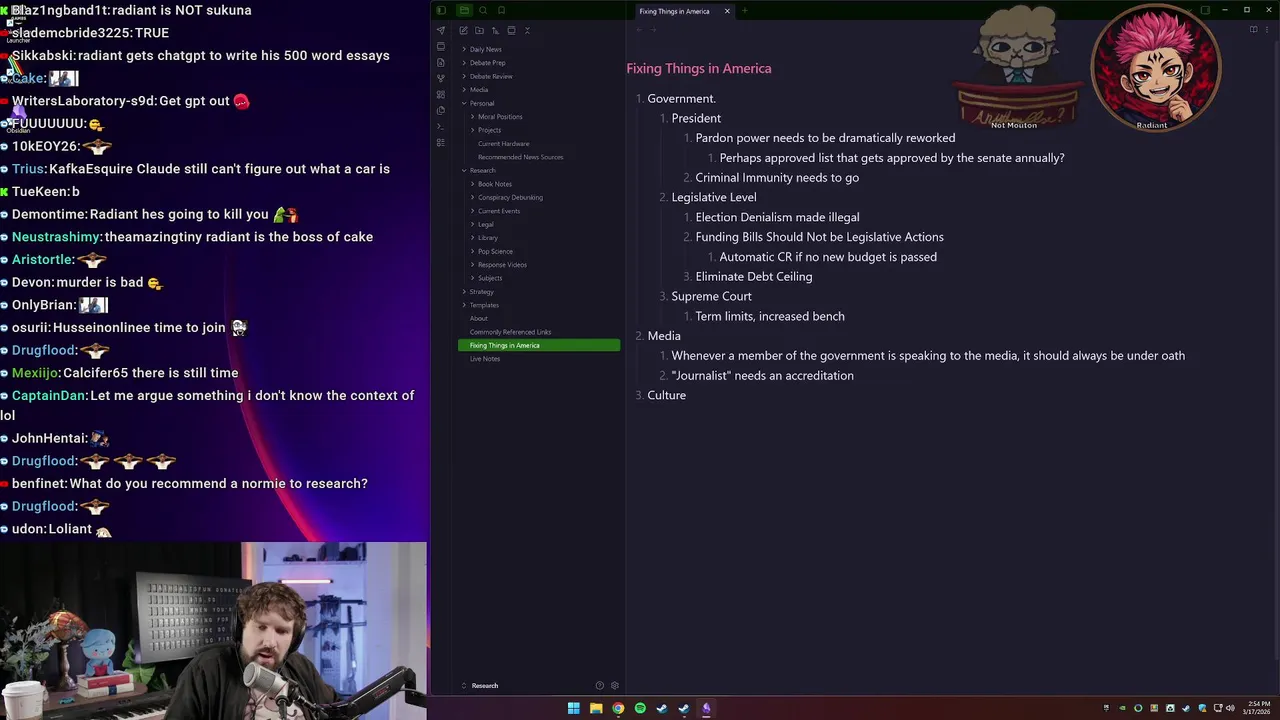
Task: Toggle the Obsidian right sidebar
Action: point(1205,10)
